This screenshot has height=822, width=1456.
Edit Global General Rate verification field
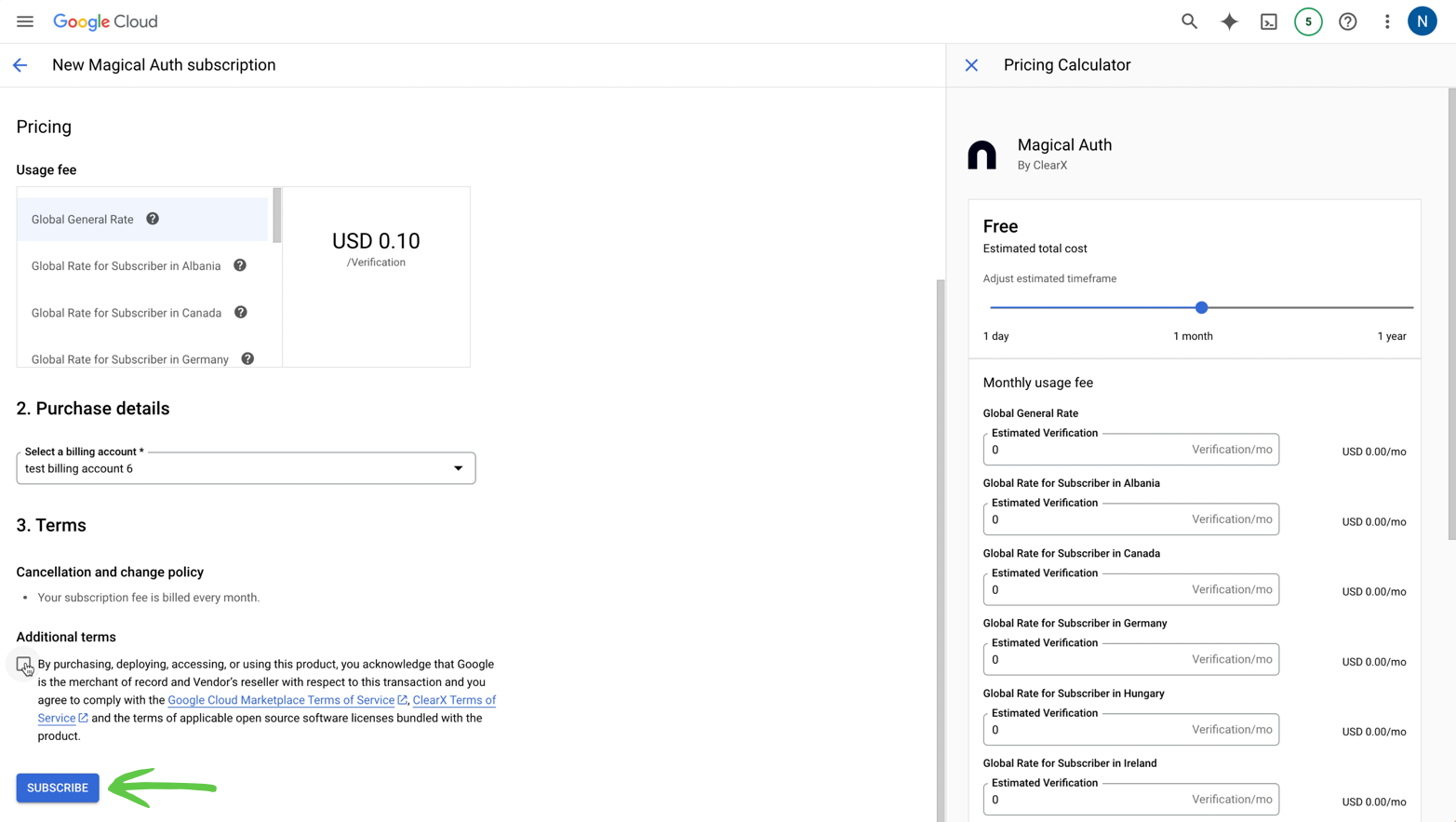(1130, 450)
